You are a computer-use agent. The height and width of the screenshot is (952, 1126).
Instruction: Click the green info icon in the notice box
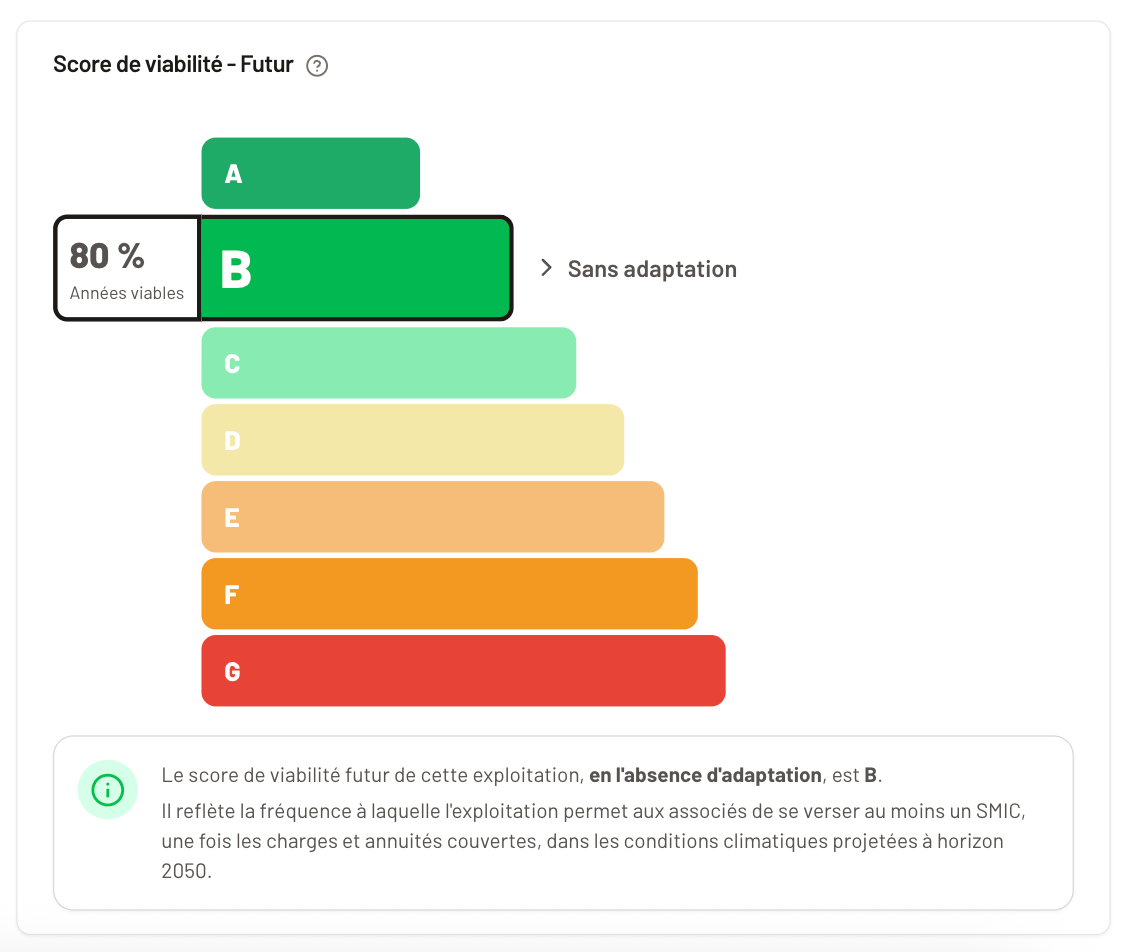107,790
